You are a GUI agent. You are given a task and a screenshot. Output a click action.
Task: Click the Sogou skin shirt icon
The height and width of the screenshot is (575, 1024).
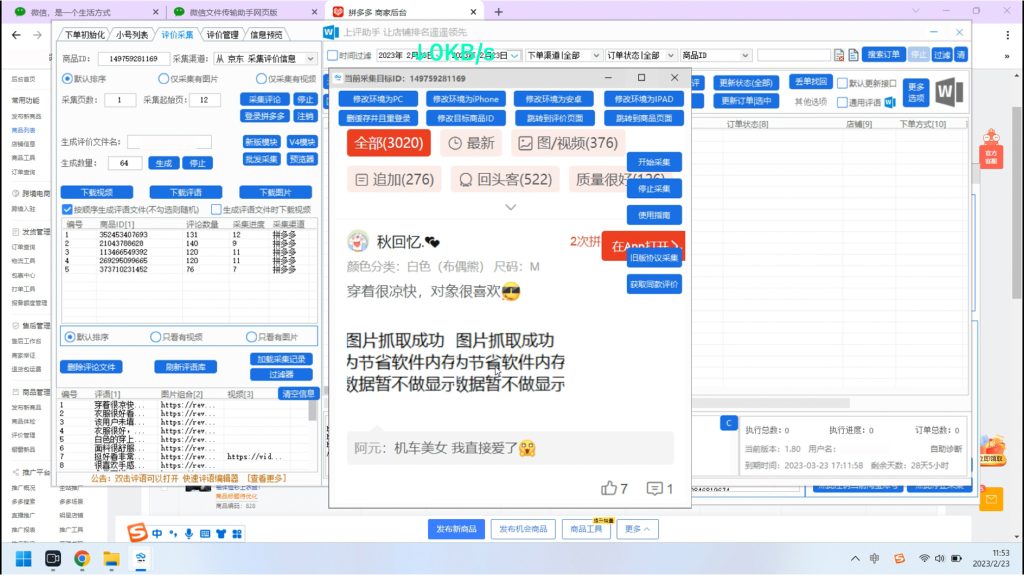221,534
